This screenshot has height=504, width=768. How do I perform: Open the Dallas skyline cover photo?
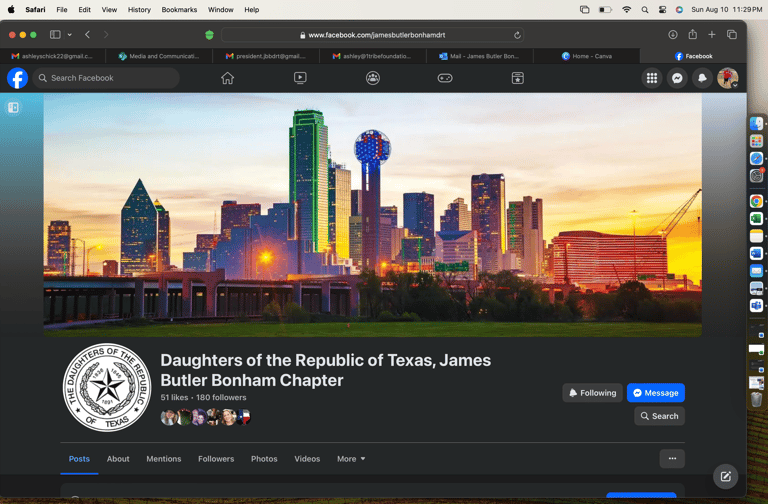point(373,215)
